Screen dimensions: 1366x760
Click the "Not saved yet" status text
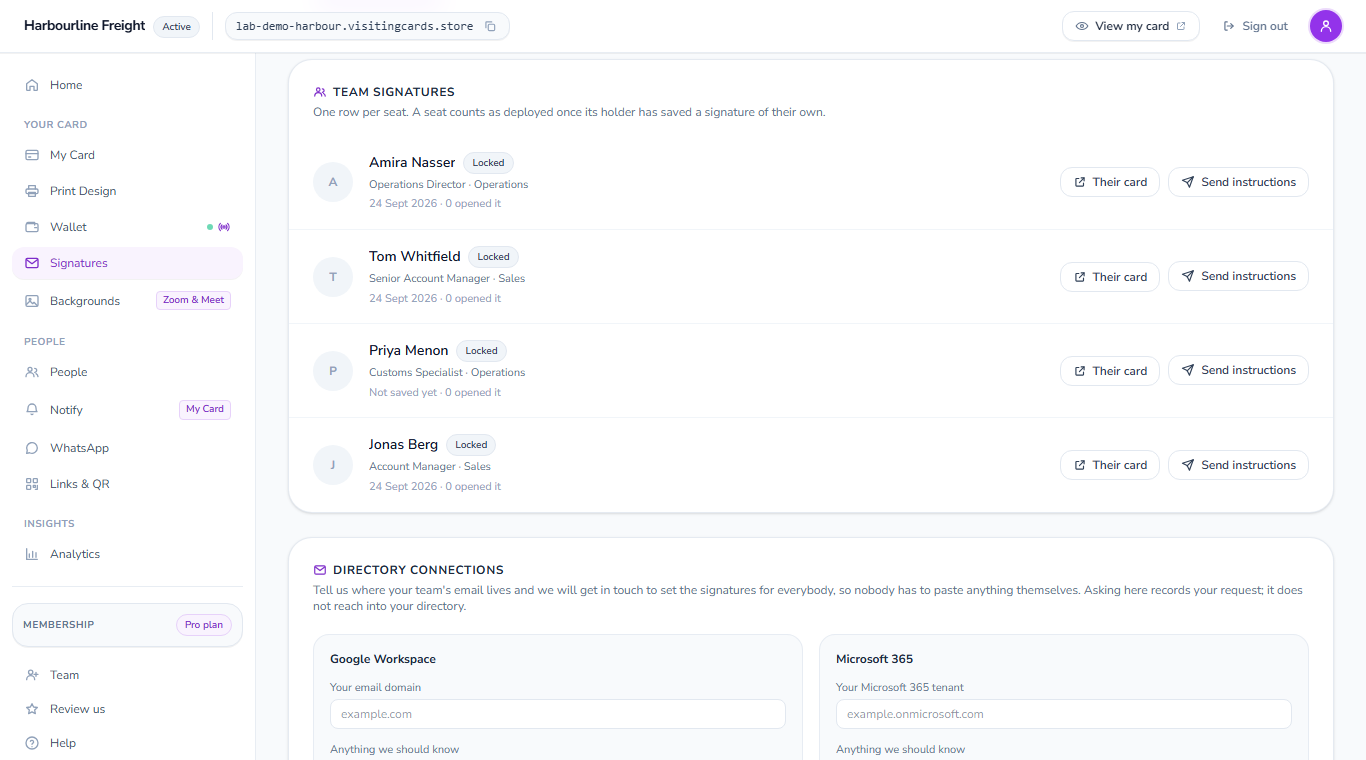(403, 392)
